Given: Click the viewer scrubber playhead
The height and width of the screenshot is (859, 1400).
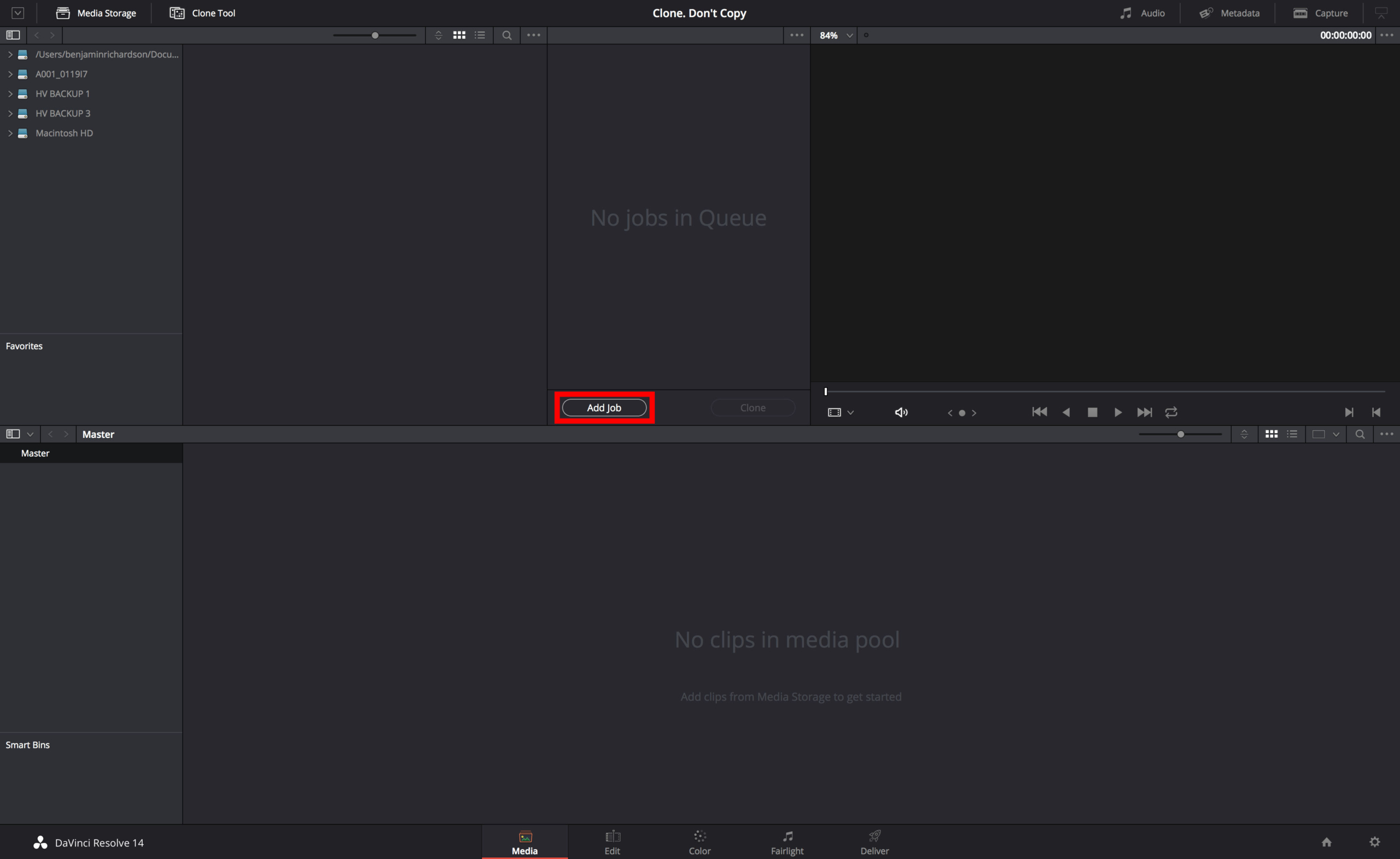Looking at the screenshot, I should tap(826, 391).
